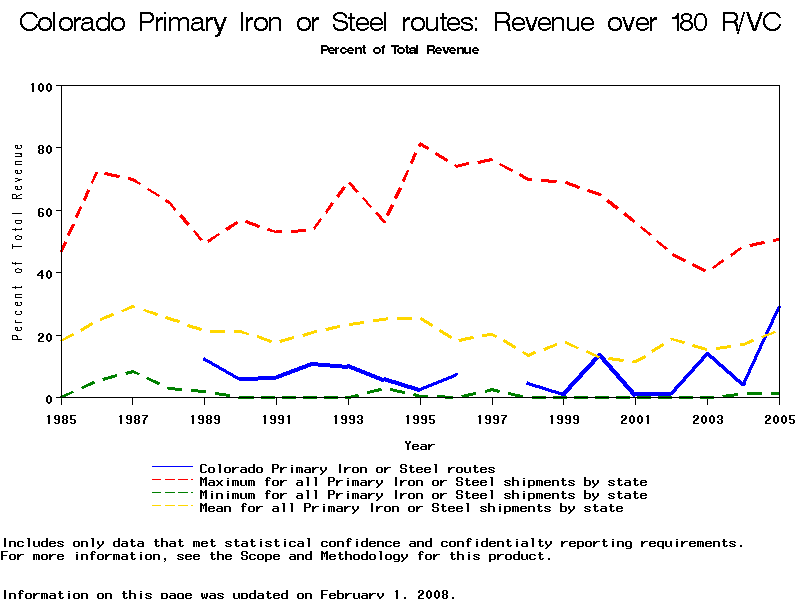Click the red Maximum line peak at 1995
Viewport: 800px width, 600px height.
(x=420, y=144)
